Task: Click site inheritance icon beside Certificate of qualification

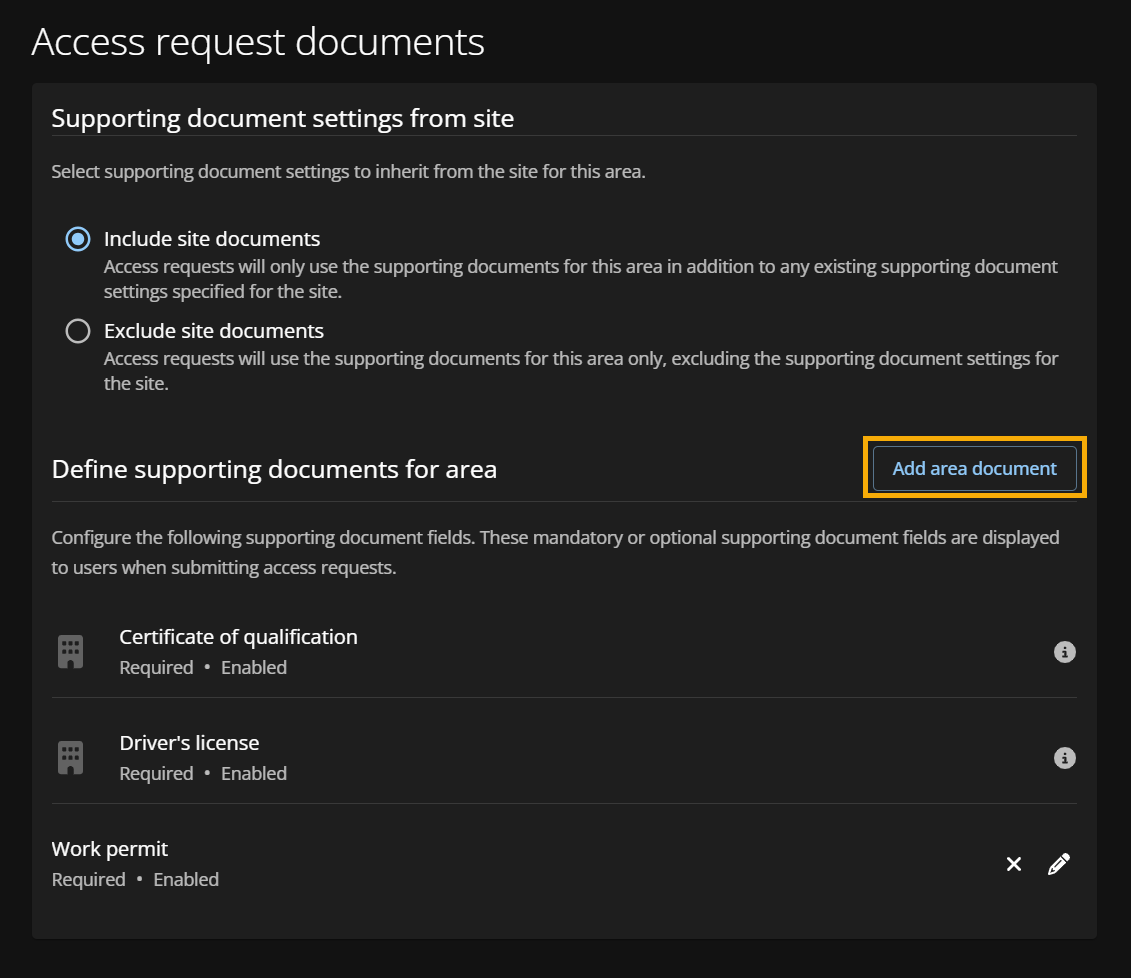Action: click(x=70, y=651)
